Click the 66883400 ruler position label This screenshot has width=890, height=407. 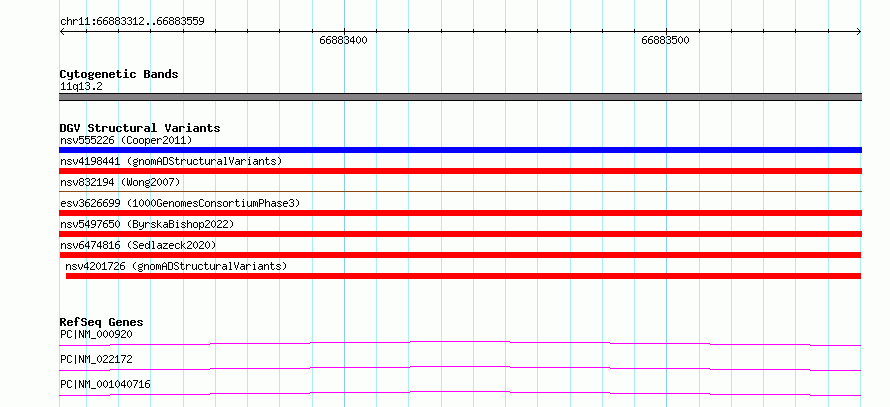[x=343, y=40]
